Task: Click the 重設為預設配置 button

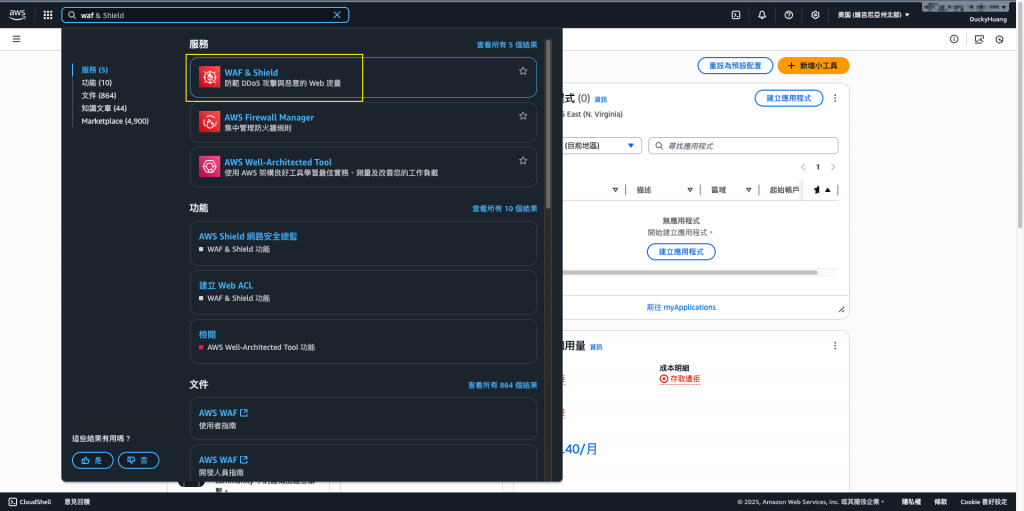Action: point(735,65)
